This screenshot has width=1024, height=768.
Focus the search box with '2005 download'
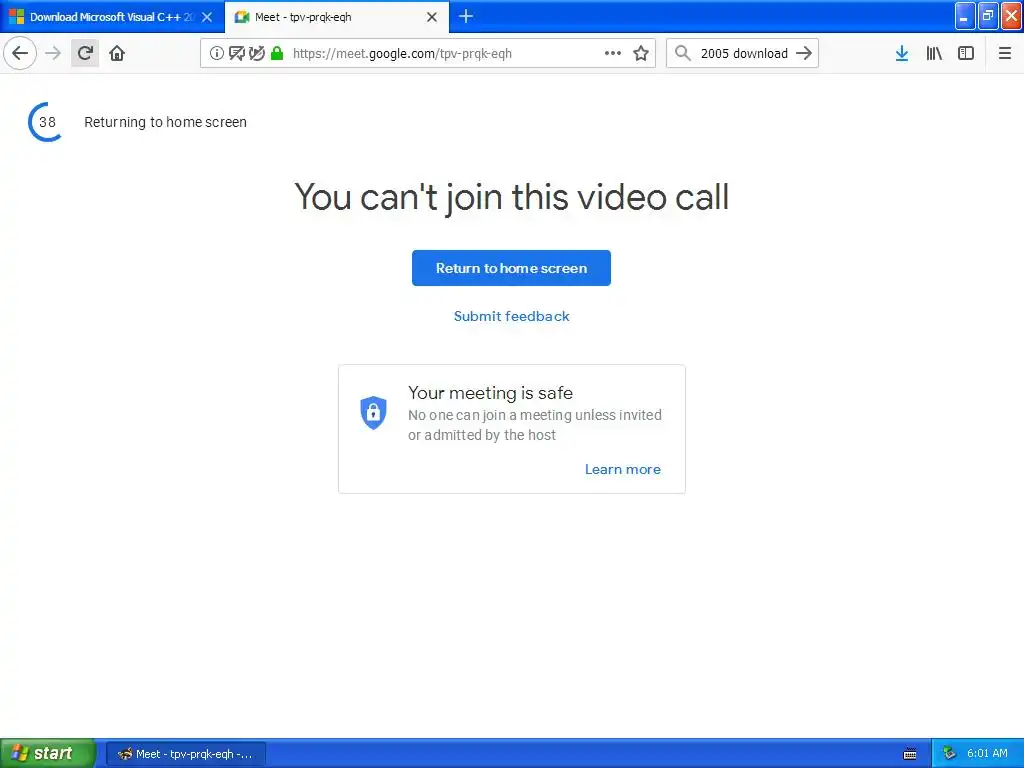point(744,54)
